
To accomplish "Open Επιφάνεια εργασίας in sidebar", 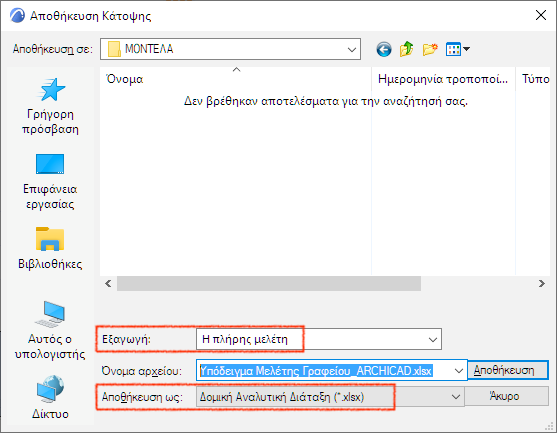I will (50, 181).
